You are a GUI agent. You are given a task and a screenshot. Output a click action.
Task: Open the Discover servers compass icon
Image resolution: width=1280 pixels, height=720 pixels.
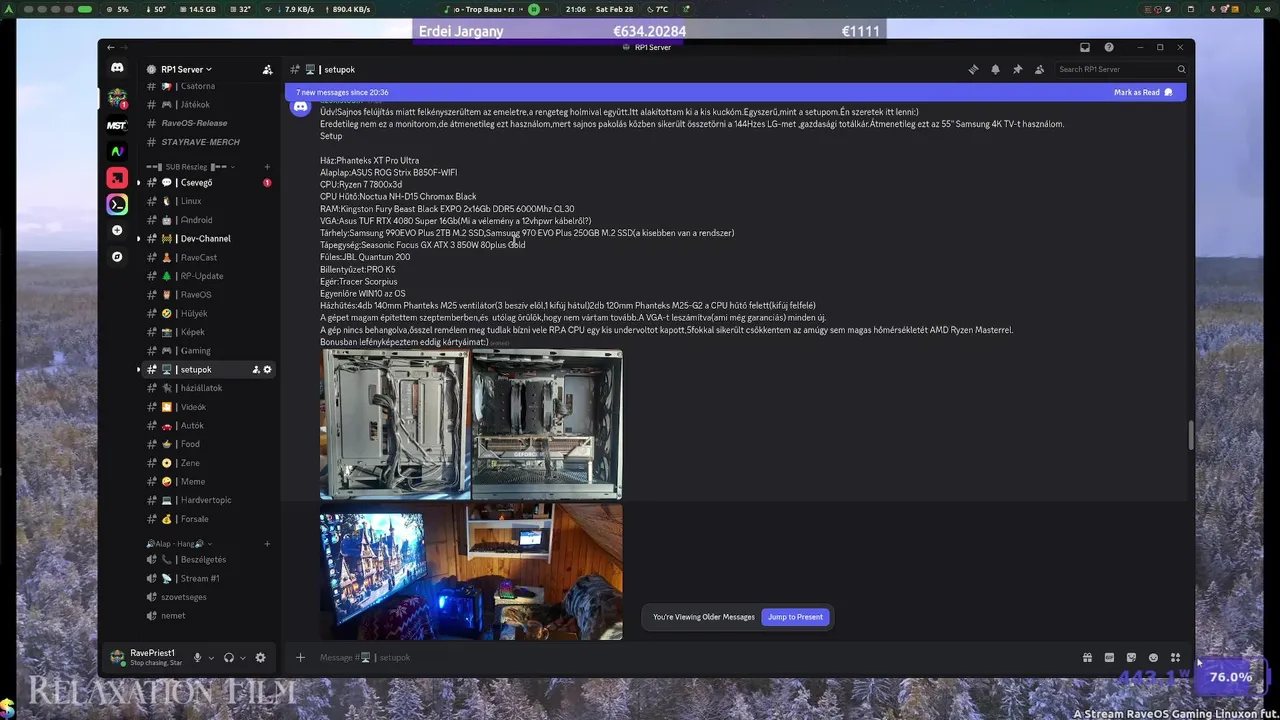117,257
